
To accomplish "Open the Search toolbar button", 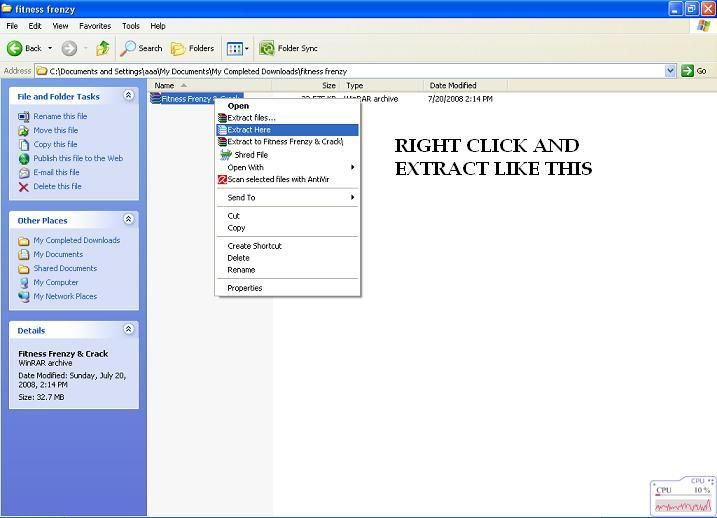I will pyautogui.click(x=141, y=48).
